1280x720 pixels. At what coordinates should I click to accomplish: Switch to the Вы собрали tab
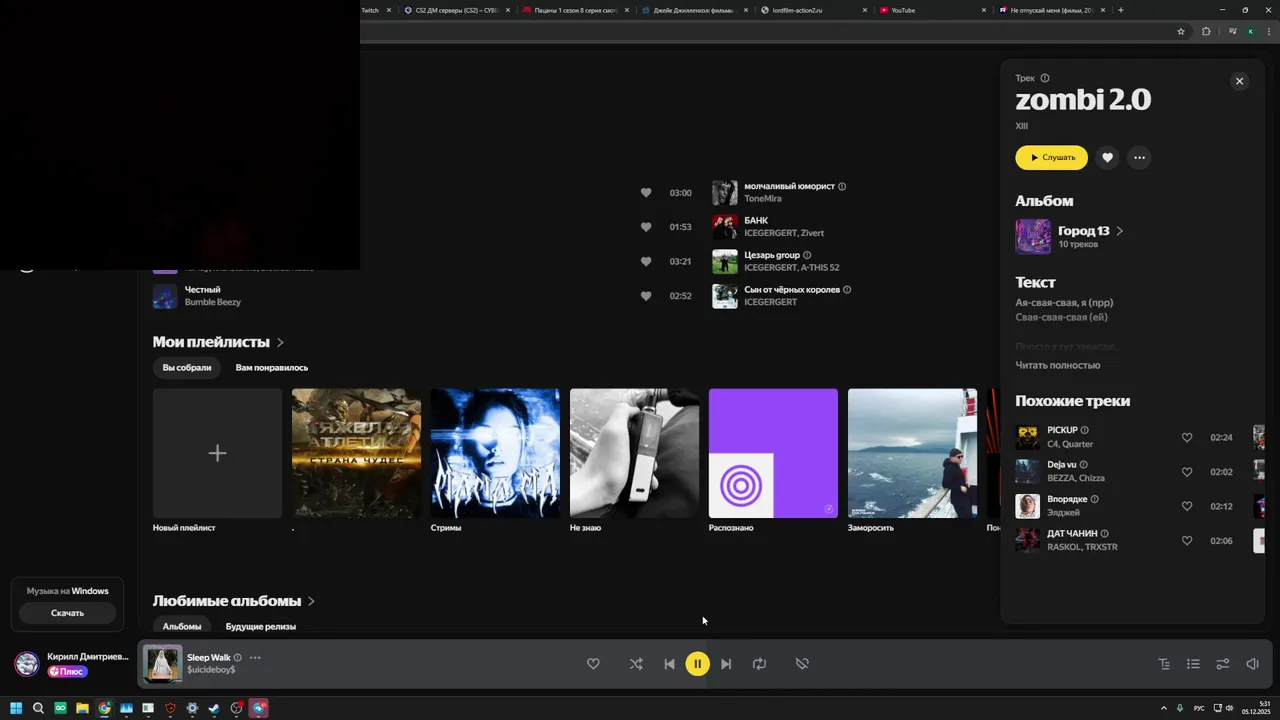coord(187,367)
